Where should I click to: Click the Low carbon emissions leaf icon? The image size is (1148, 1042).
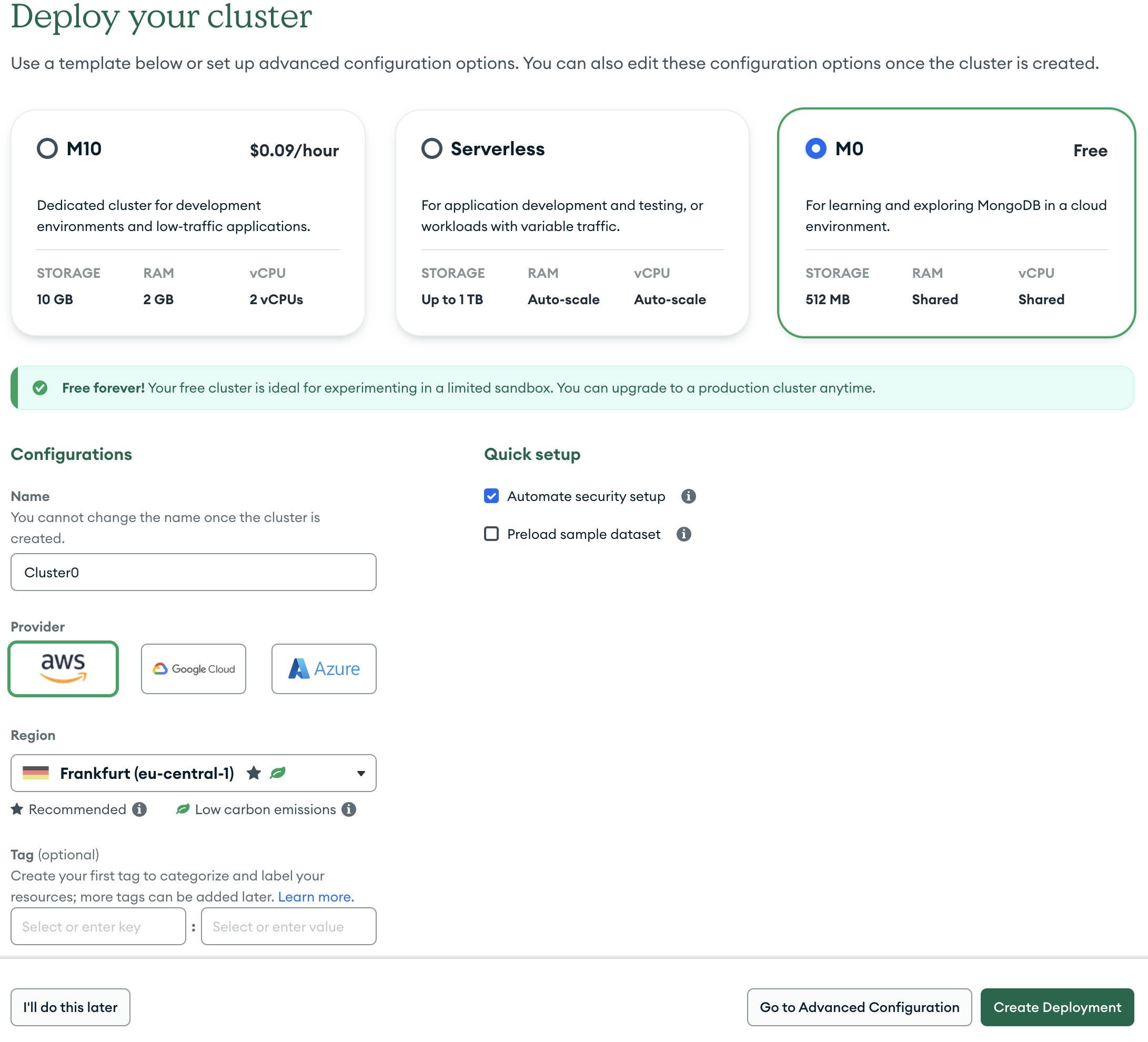click(182, 809)
